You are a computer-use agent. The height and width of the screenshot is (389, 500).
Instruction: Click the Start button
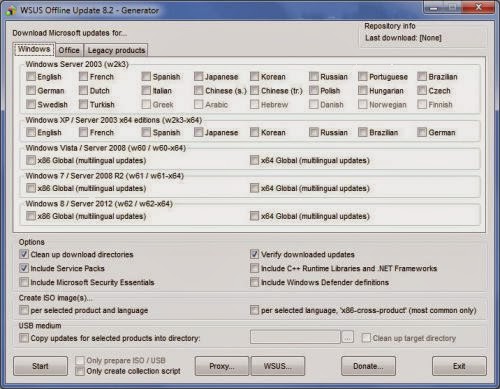coord(40,366)
